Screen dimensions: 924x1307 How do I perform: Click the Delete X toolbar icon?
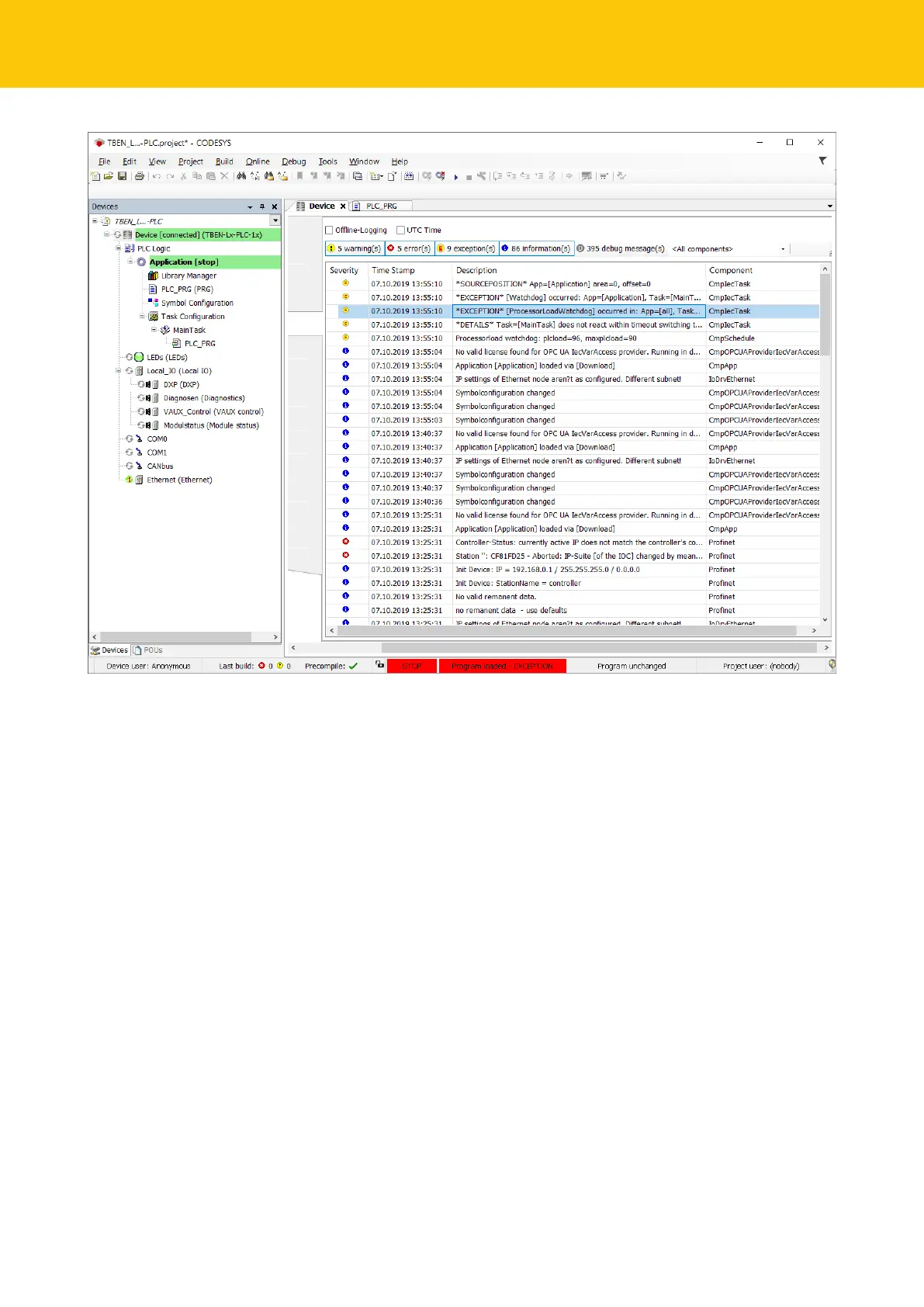tap(224, 176)
